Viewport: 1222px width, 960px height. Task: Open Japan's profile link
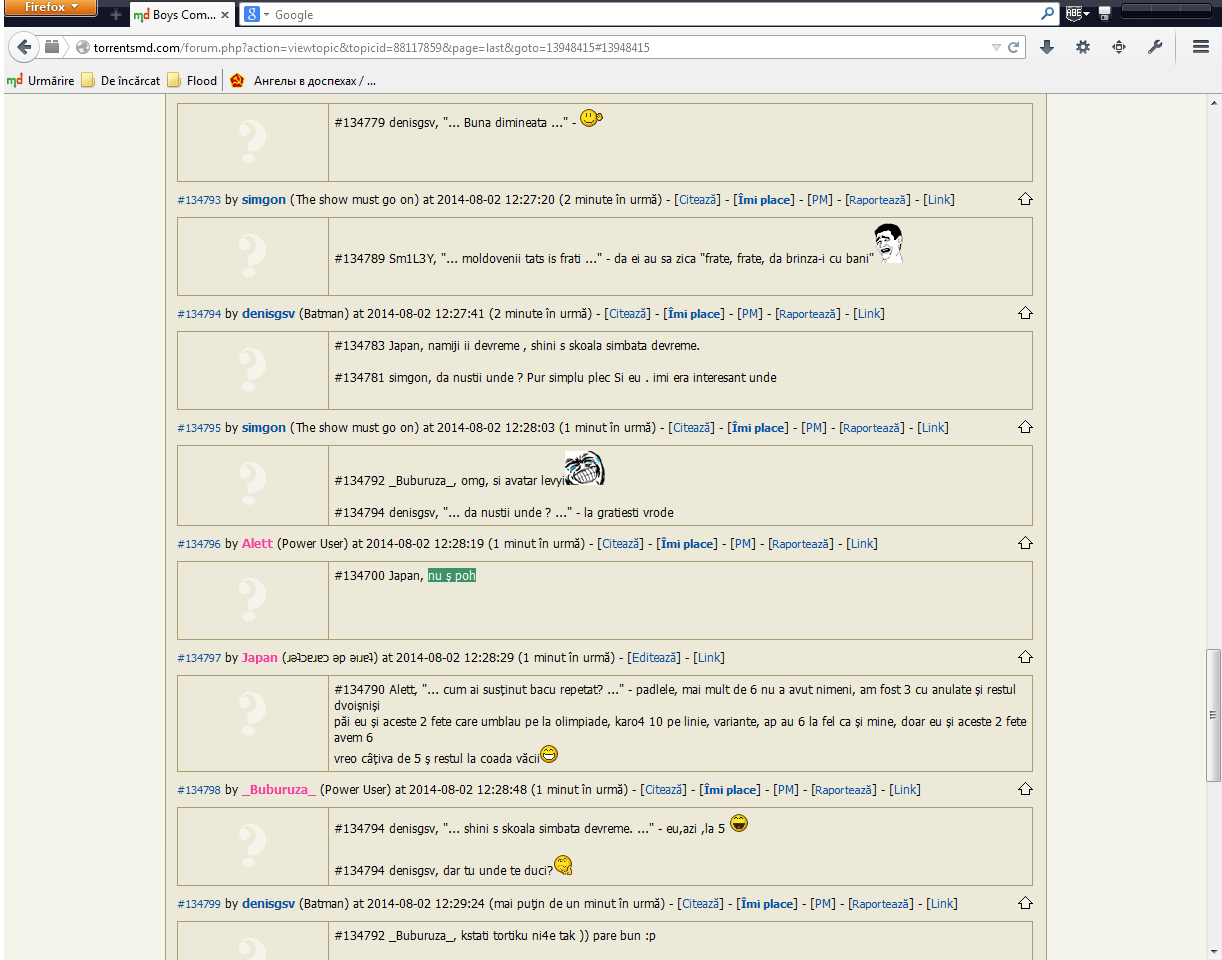point(259,658)
